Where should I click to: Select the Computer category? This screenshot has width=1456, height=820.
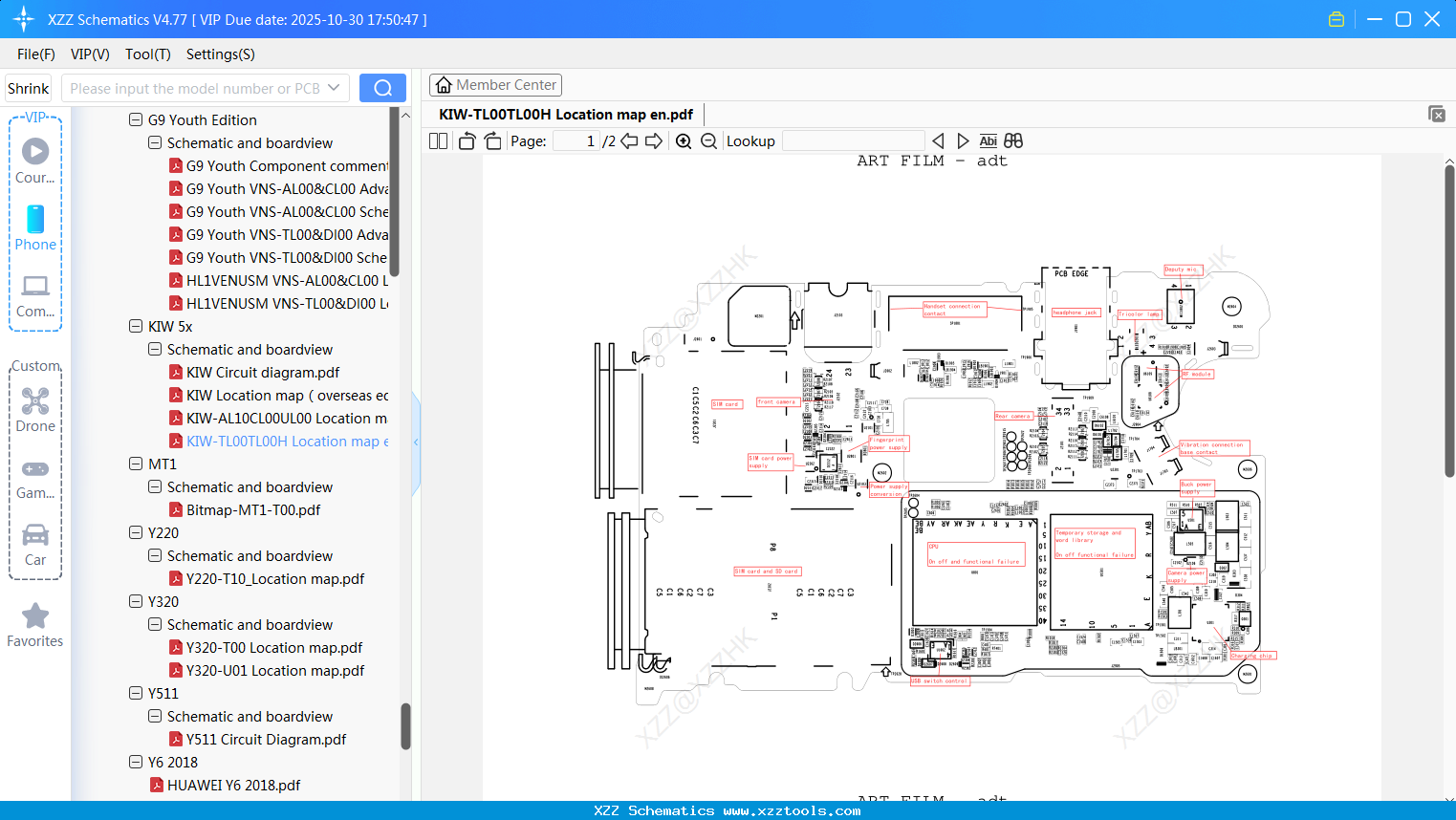(x=35, y=295)
